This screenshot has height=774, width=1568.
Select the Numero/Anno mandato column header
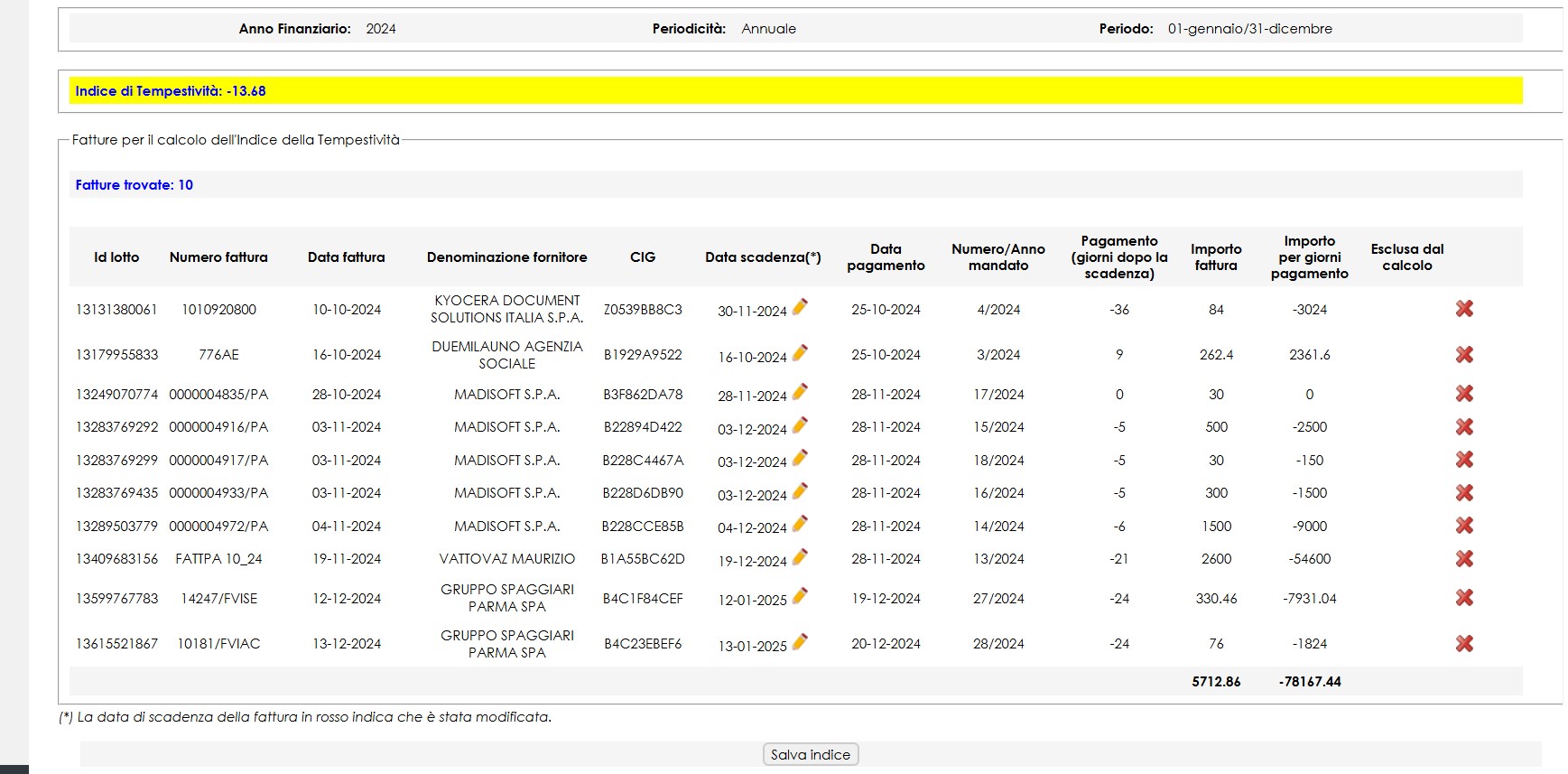(x=998, y=257)
